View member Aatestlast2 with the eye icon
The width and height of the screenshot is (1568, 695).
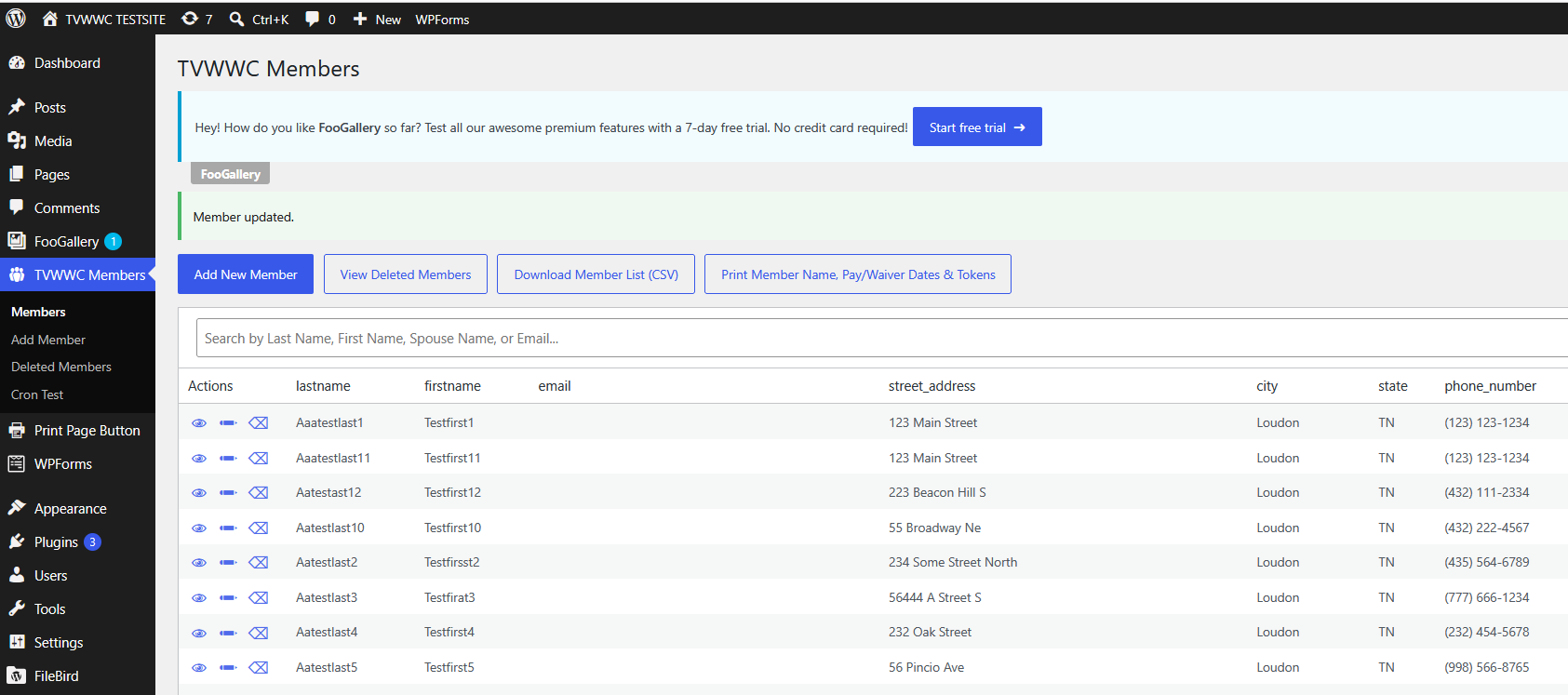[199, 562]
